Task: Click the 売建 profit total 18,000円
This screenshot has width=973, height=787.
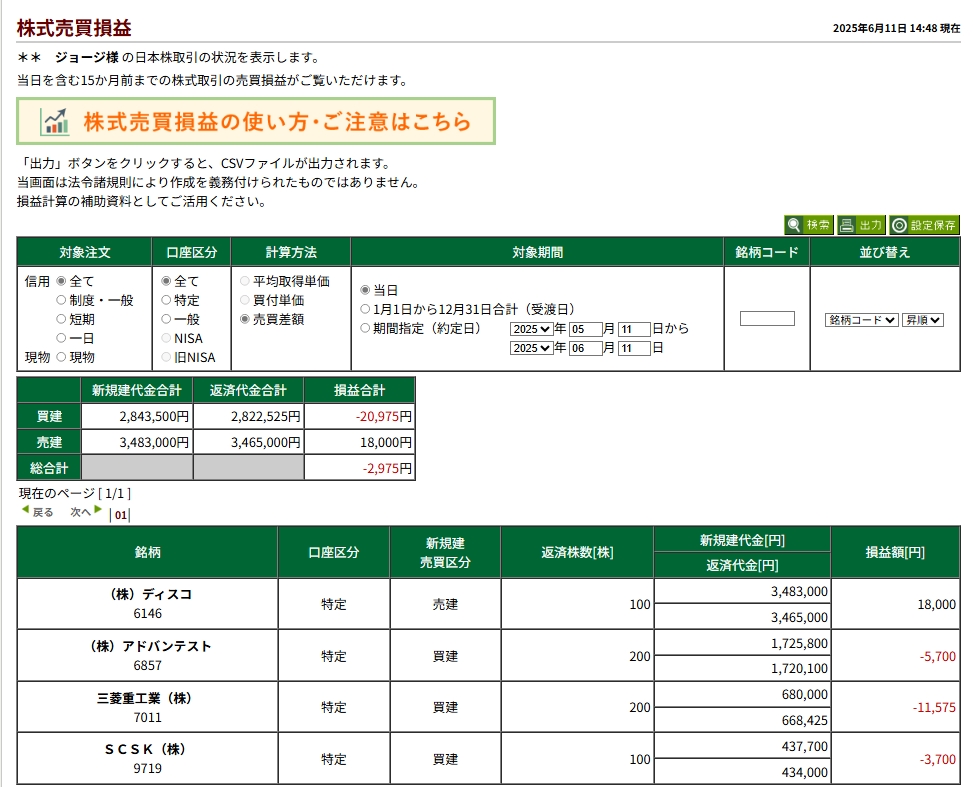Action: [385, 443]
